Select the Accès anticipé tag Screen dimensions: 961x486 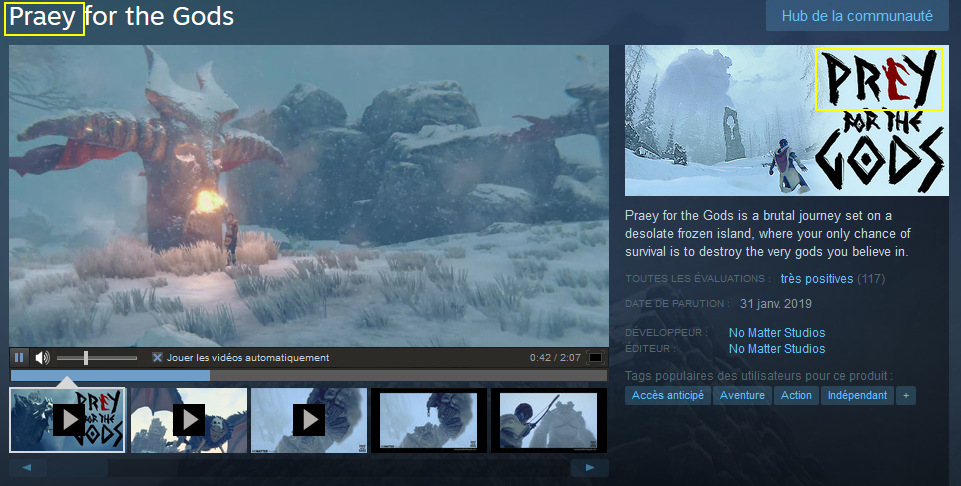tap(667, 395)
